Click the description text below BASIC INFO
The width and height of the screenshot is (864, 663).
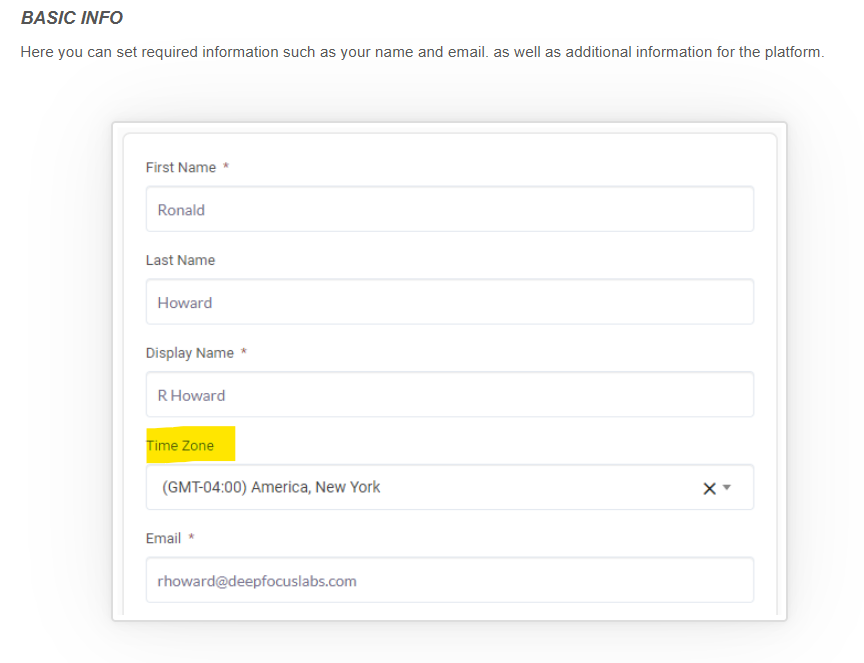[422, 52]
